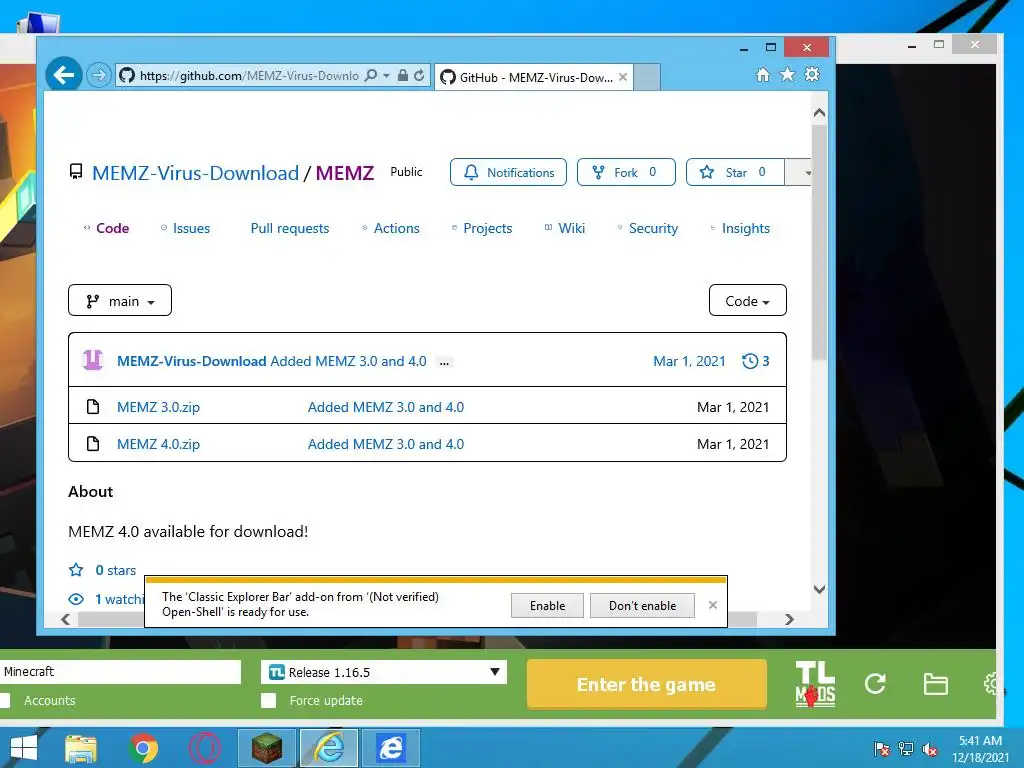This screenshot has width=1024, height=768.
Task: Click file icon beside MEMZ 4.0.zip
Action: [93, 444]
